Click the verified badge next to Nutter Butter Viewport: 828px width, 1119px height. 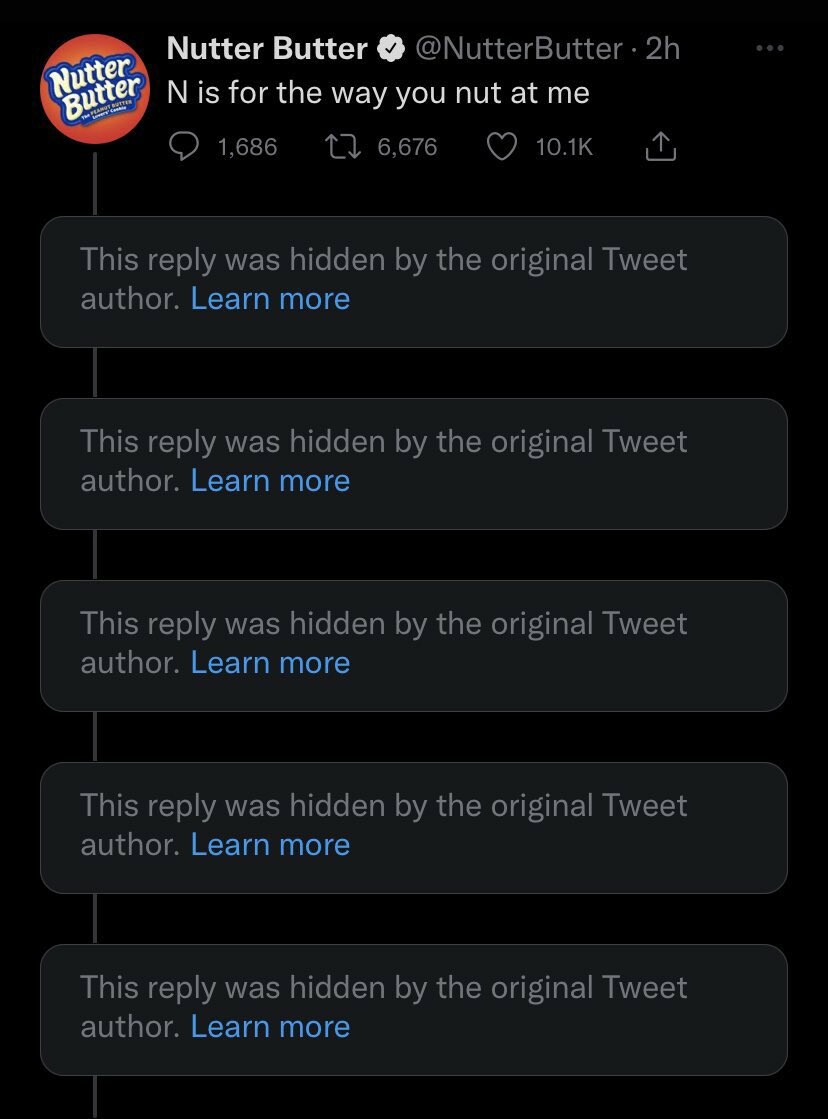coord(392,49)
